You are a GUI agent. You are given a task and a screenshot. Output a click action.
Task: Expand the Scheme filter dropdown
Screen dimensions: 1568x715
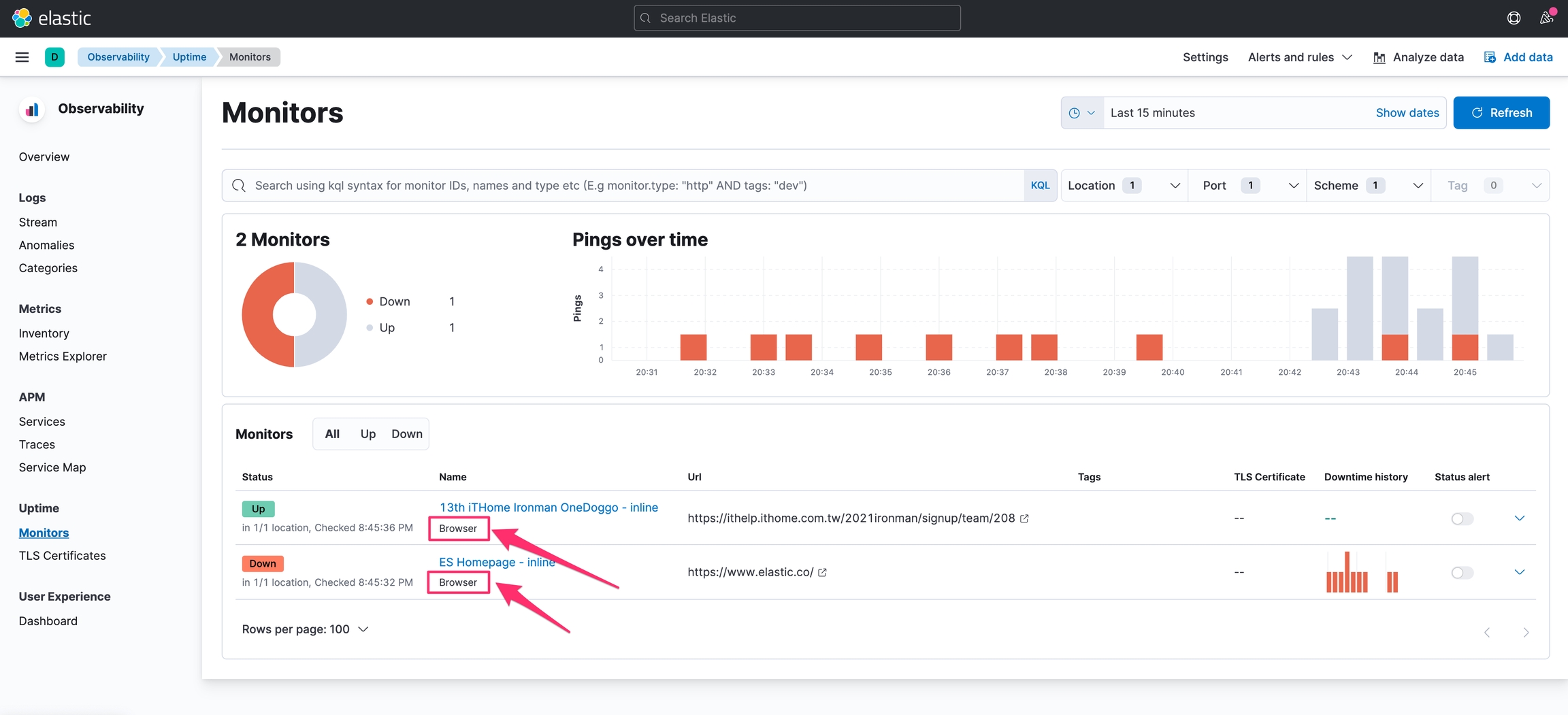click(x=1368, y=186)
